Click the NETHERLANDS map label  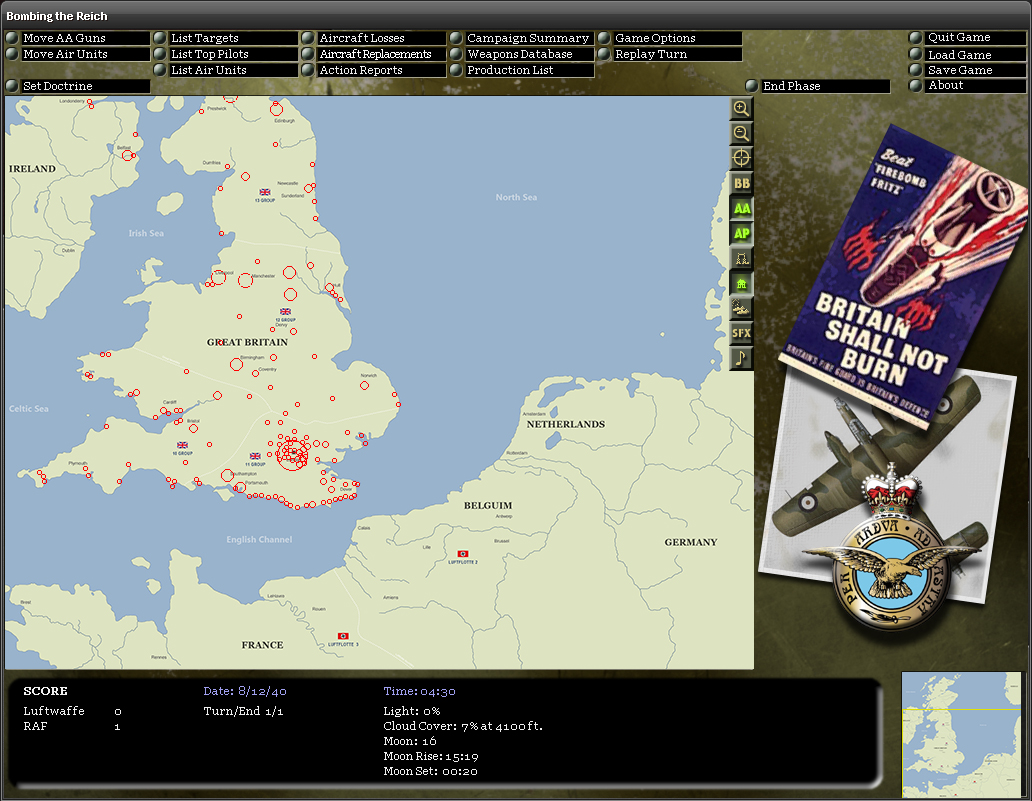coord(565,425)
